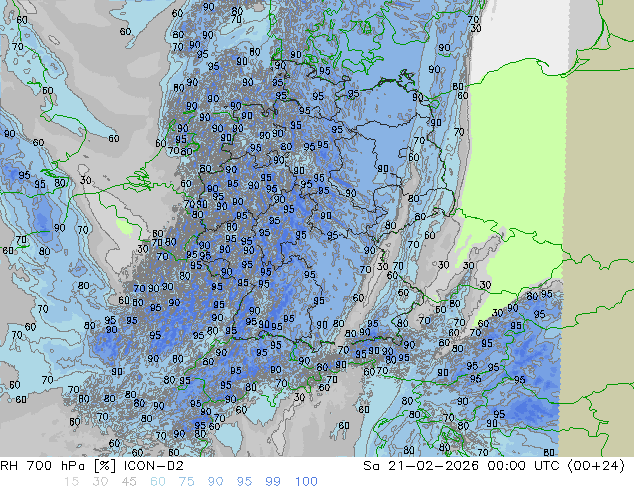
Task: Click the '(00+24)' forecast offset text
Action: pyautogui.click(x=596, y=466)
